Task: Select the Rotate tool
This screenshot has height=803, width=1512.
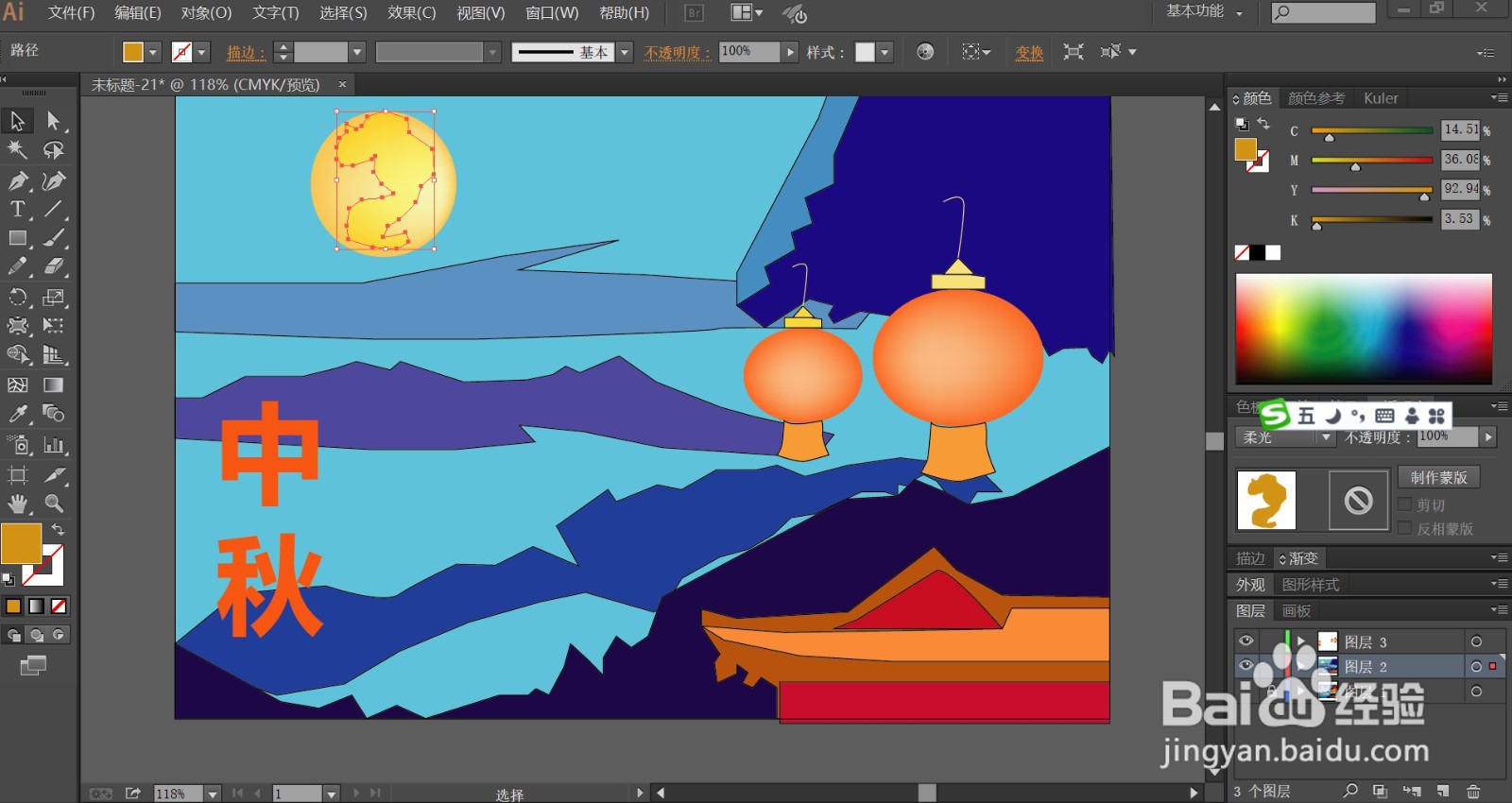Action: tap(18, 298)
